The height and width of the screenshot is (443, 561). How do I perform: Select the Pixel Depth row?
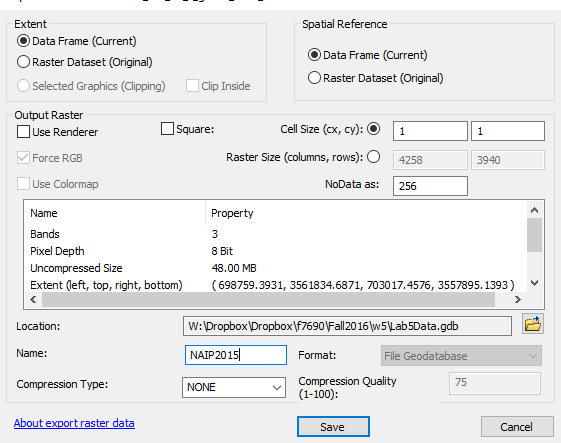pyautogui.click(x=275, y=251)
